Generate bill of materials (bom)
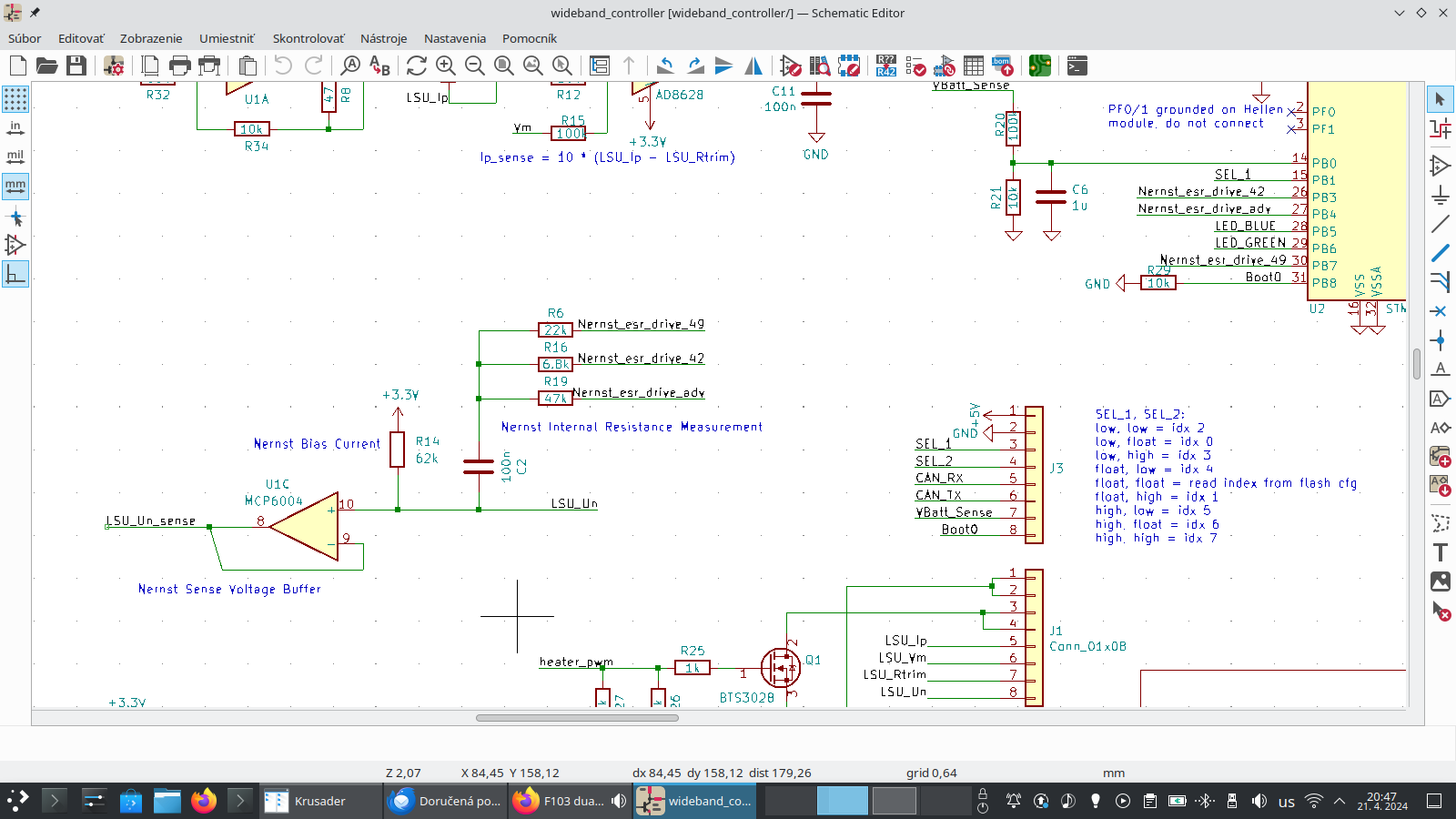Viewport: 1456px width, 819px height. pyautogui.click(x=1003, y=66)
